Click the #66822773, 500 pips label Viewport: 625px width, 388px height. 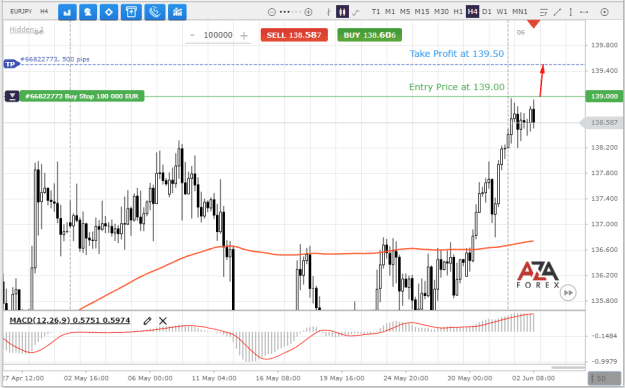pyautogui.click(x=55, y=59)
